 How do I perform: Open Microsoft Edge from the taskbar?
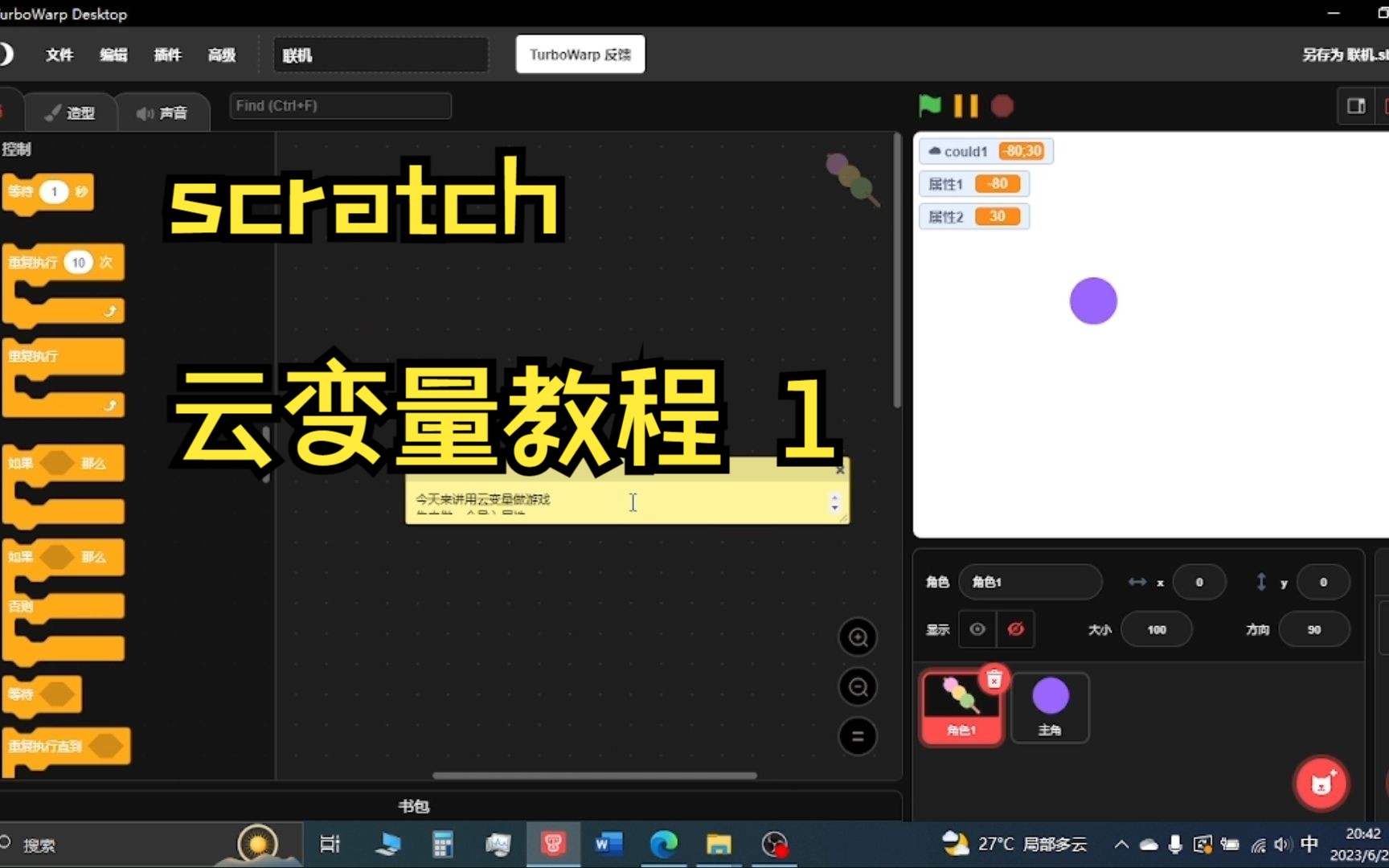click(664, 845)
